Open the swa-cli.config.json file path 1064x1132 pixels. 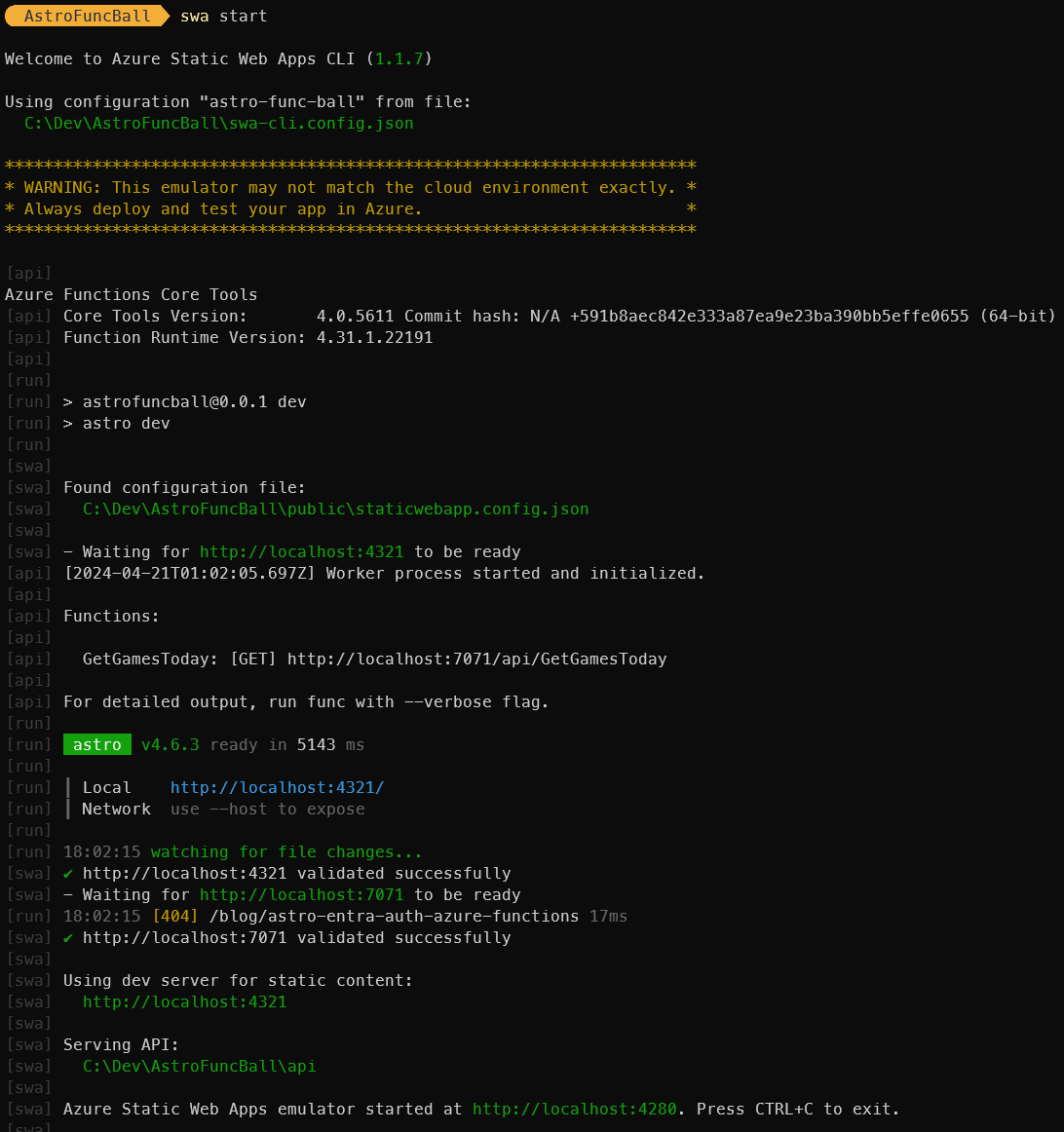(x=218, y=124)
